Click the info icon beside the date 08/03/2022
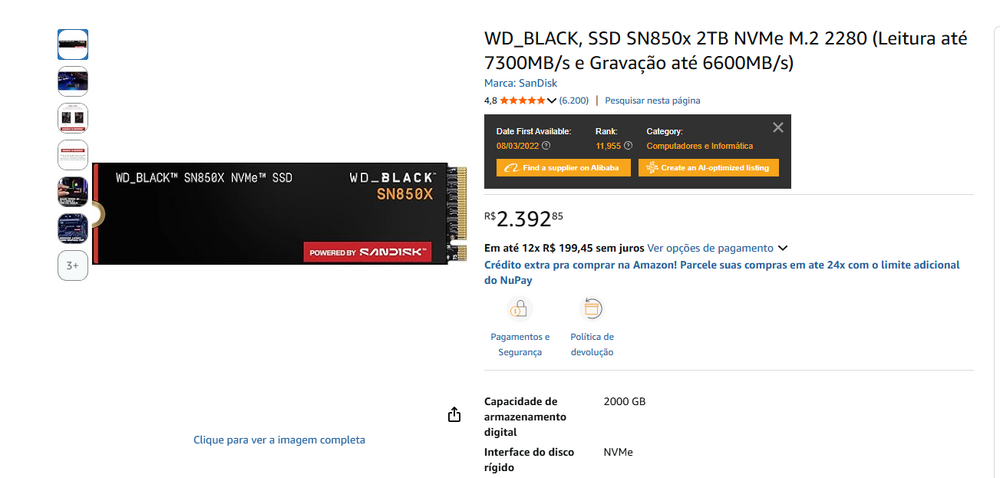1000x478 pixels. [546, 146]
